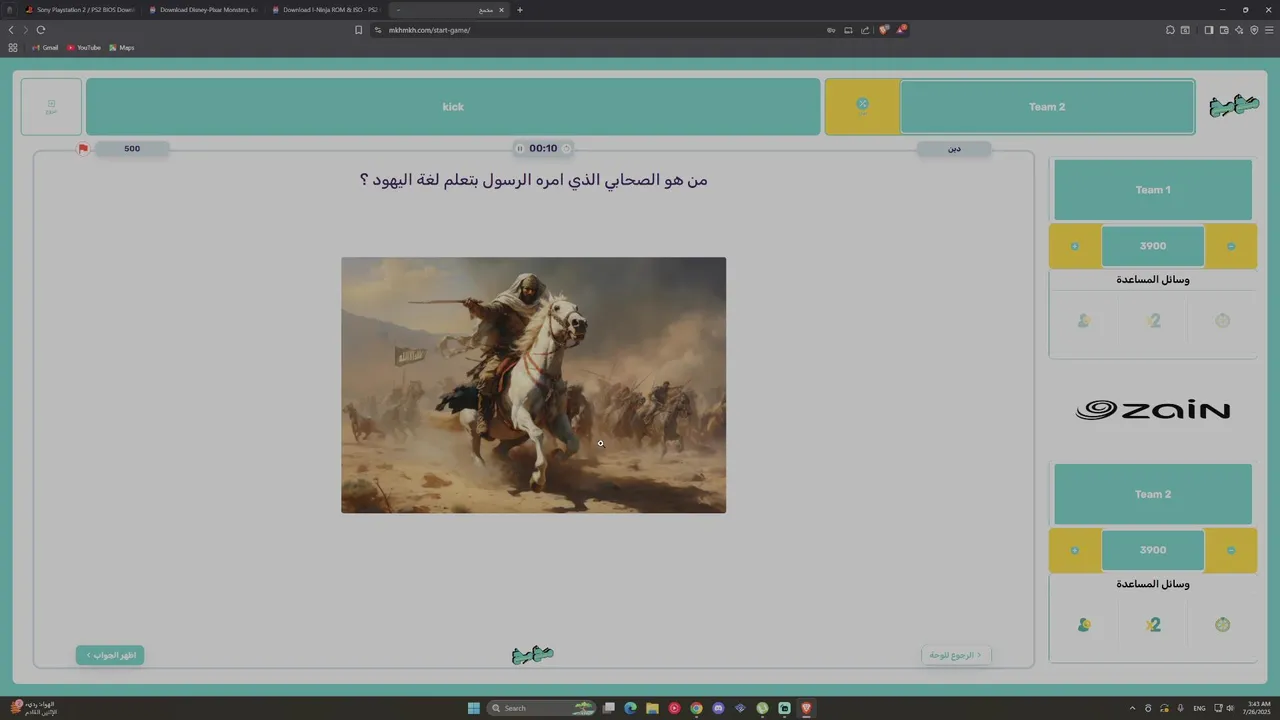Viewport: 1280px width, 720px height.
Task: Bookmark this page with the bookmark icon
Action: [x=358, y=30]
